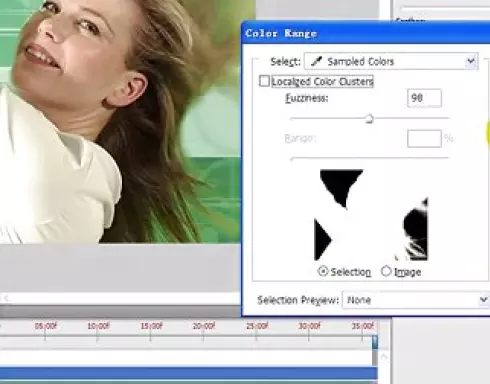Select the blue highlighted layer bar in timeline
The image size is (490, 384).
[x=189, y=373]
